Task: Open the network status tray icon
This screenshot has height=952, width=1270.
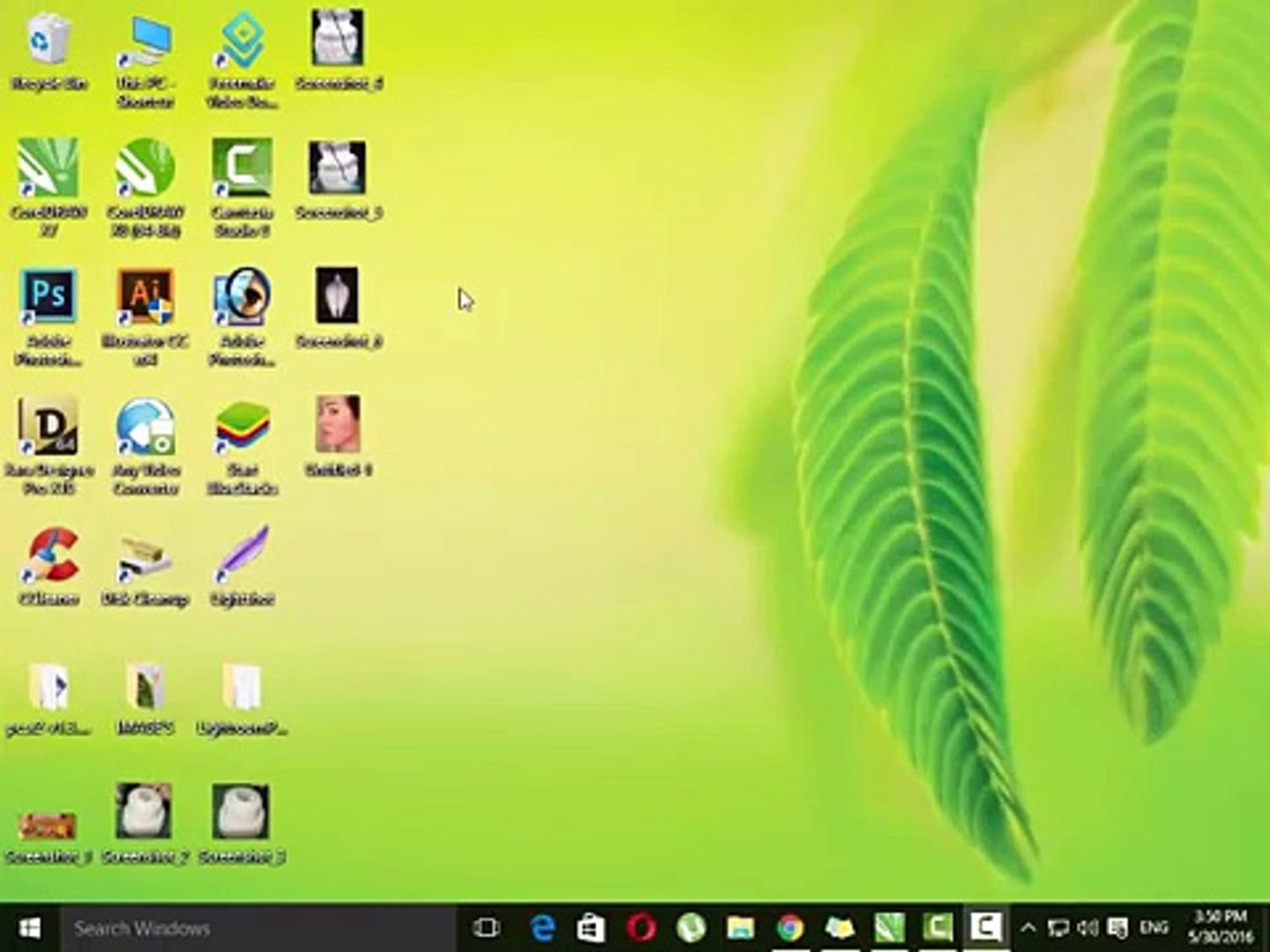Action: click(x=1058, y=928)
